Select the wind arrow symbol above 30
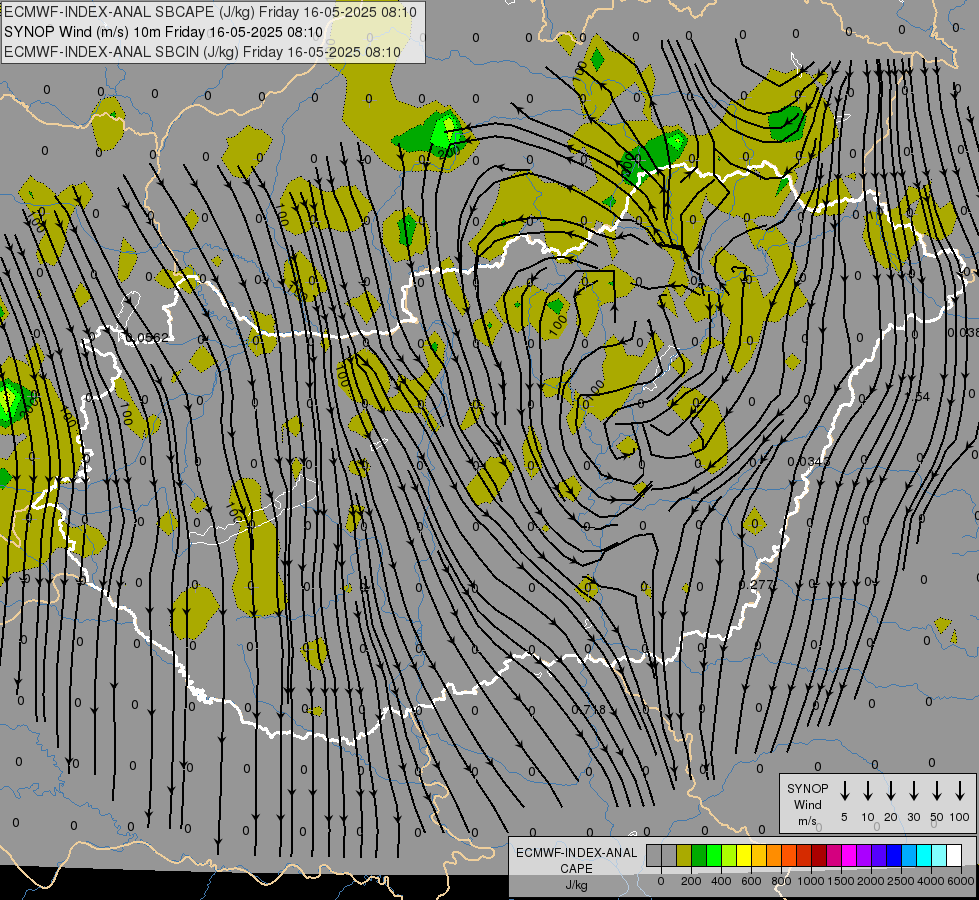Image resolution: width=979 pixels, height=900 pixels. (913, 791)
